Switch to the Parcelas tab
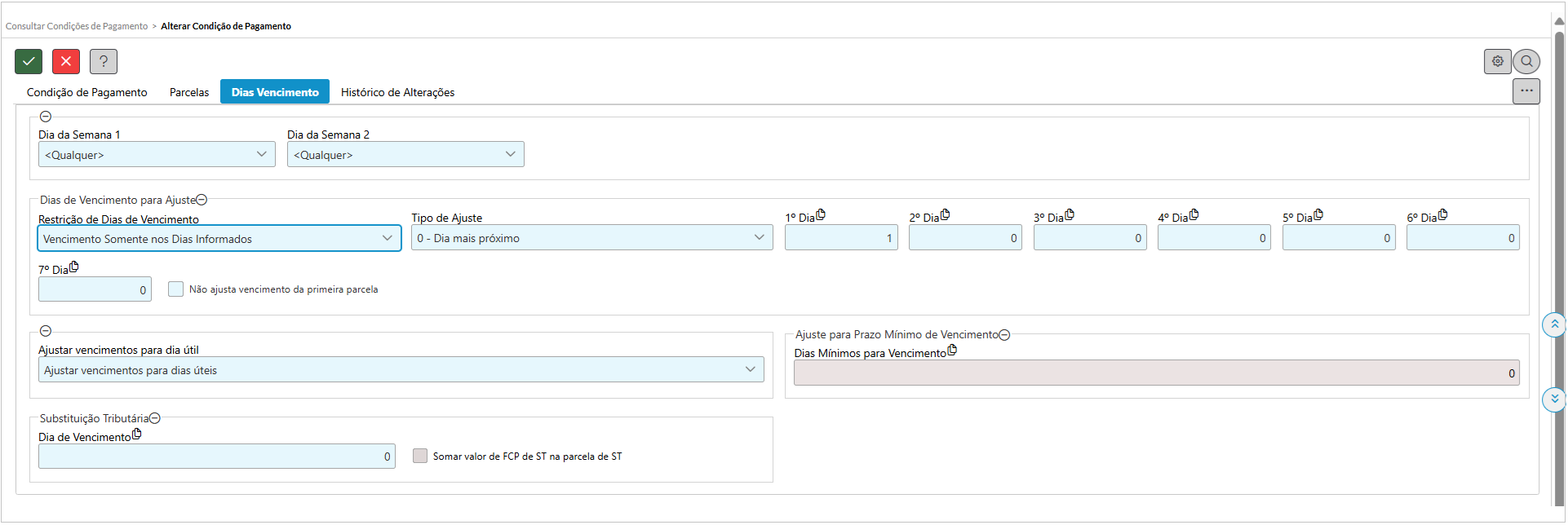The image size is (1568, 525). [x=189, y=92]
